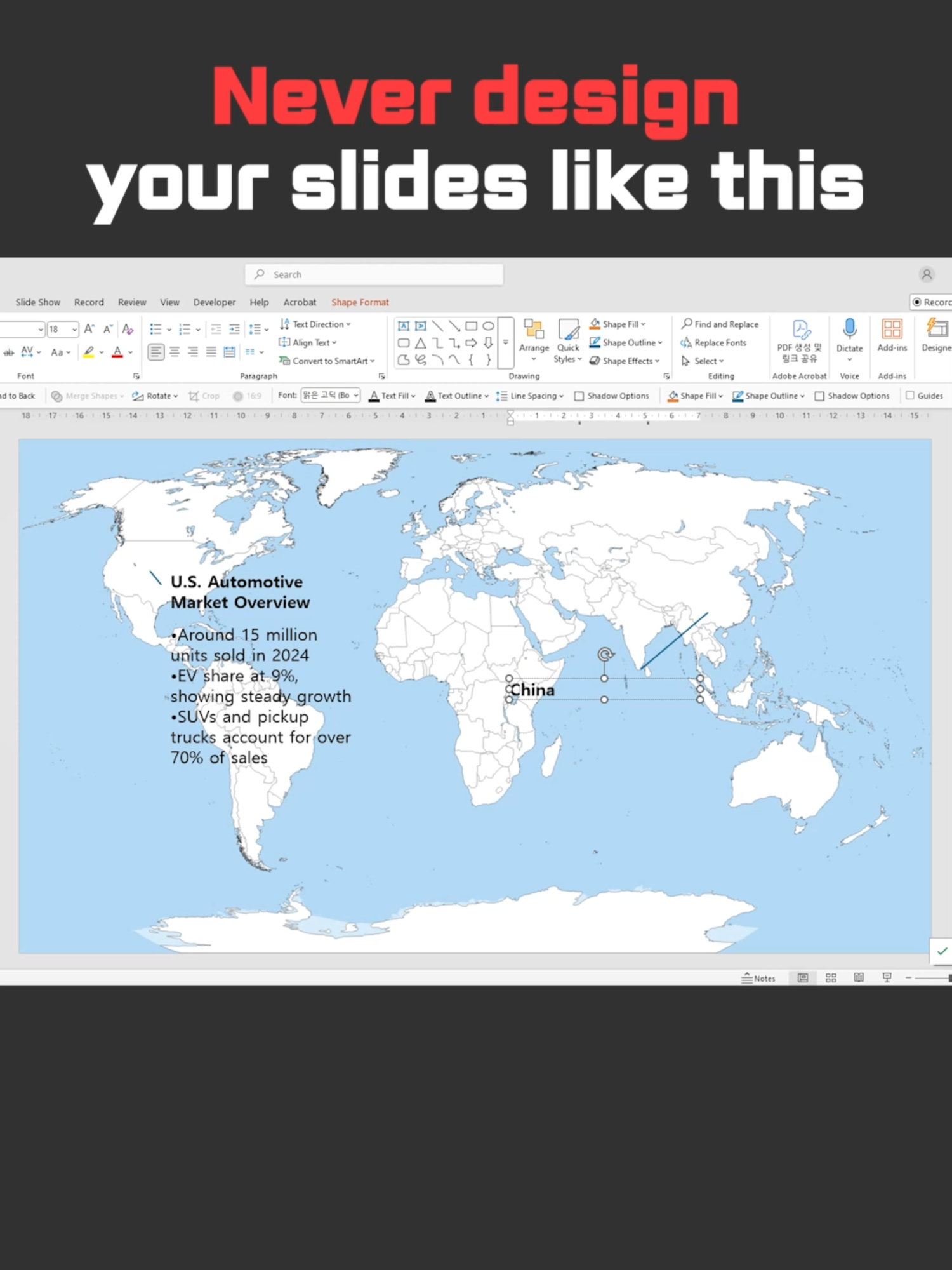Click the user account icon

(927, 274)
